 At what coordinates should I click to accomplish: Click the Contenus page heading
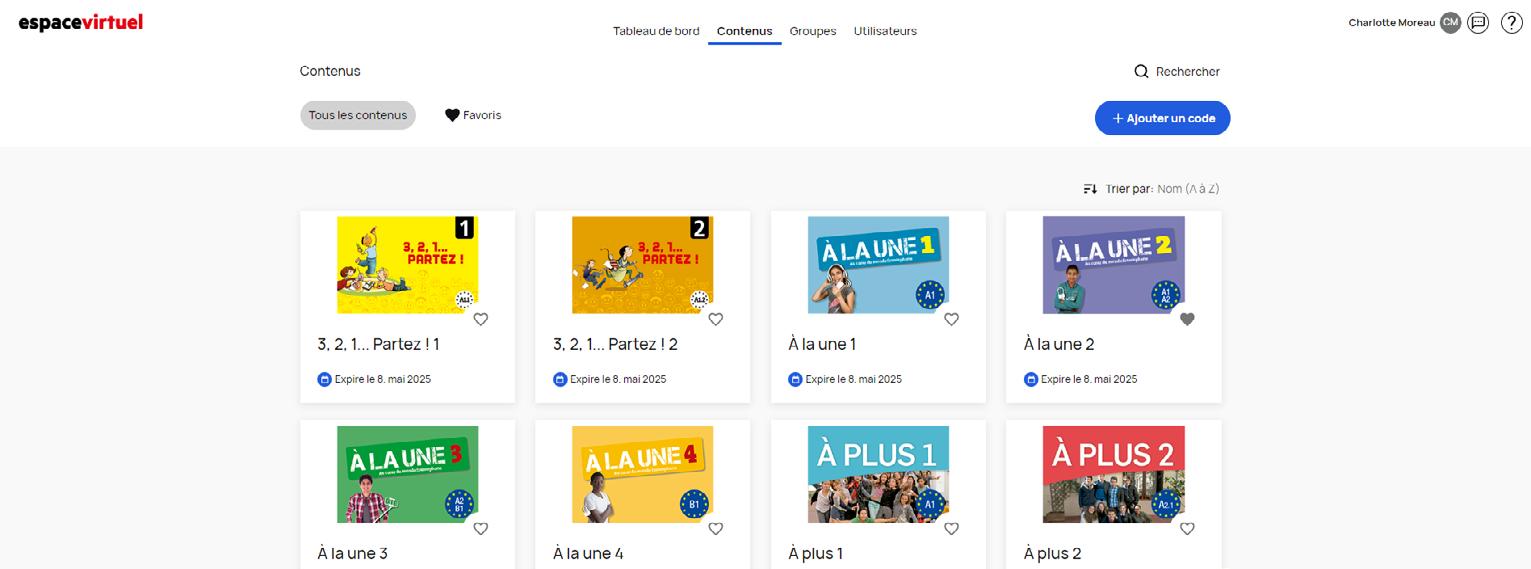coord(330,71)
